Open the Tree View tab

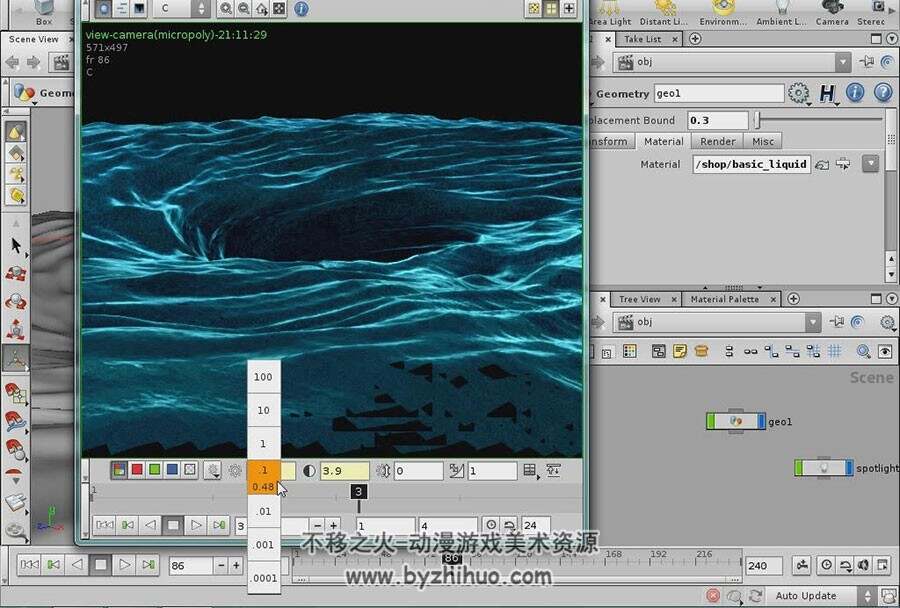(x=639, y=299)
